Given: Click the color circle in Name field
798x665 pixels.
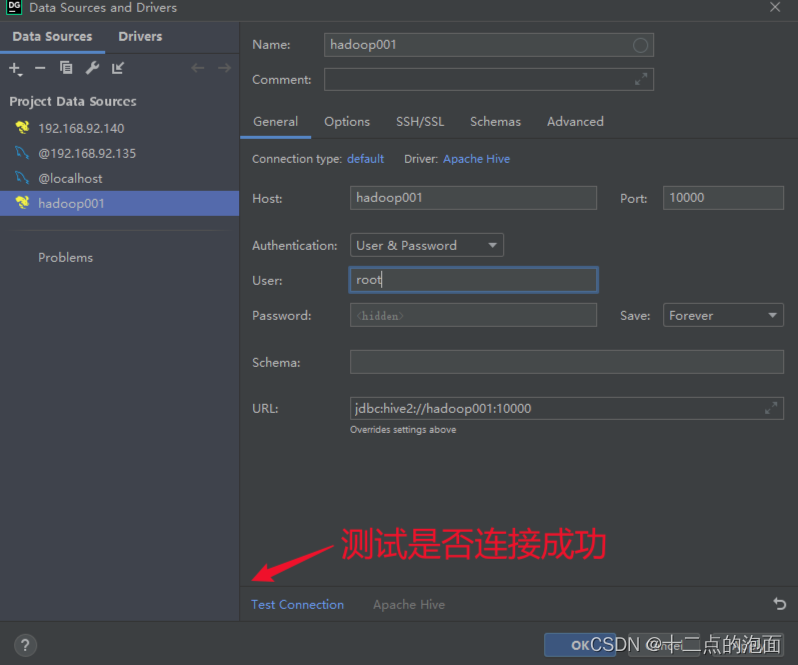Looking at the screenshot, I should tap(640, 45).
